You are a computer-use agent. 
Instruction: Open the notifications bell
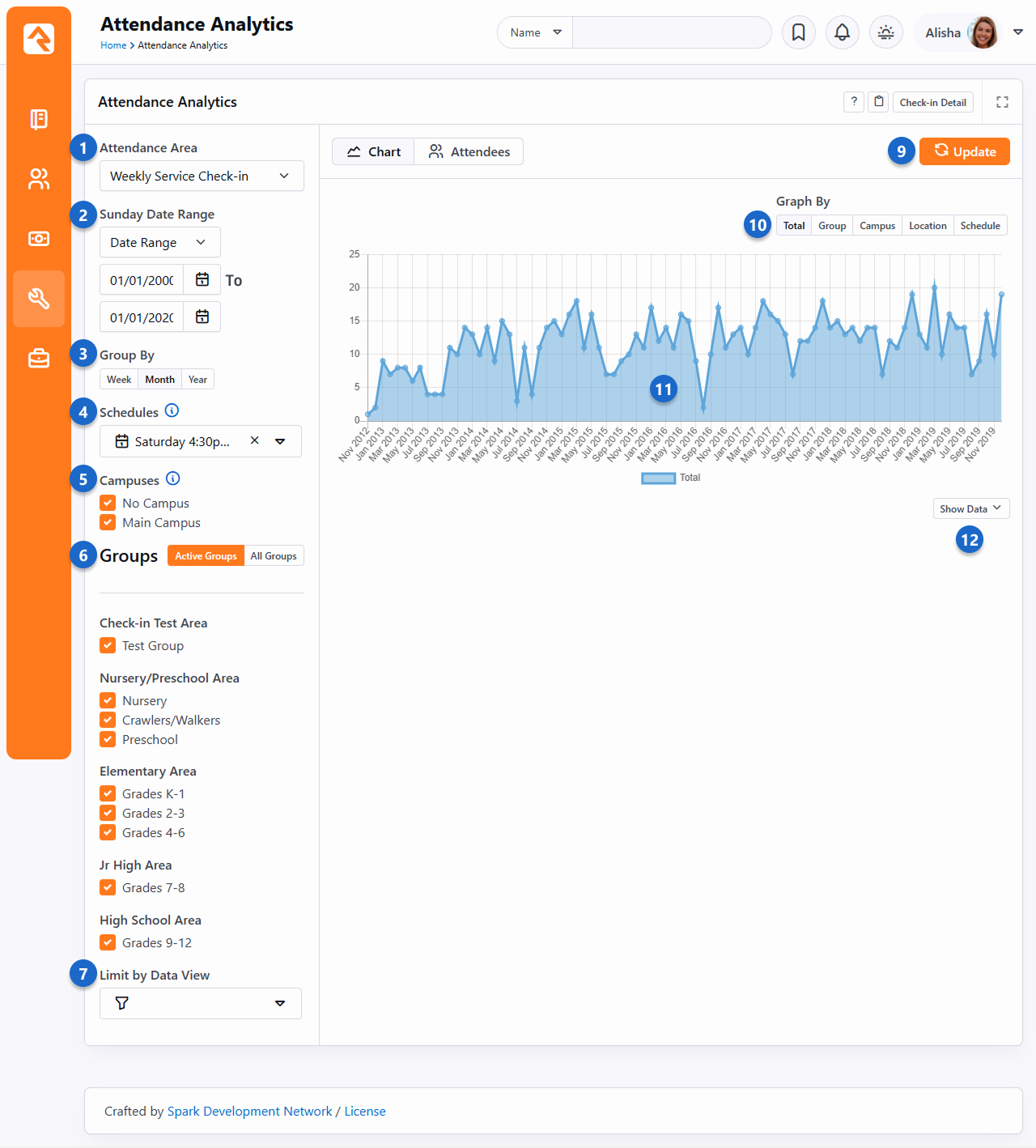pyautogui.click(x=842, y=32)
